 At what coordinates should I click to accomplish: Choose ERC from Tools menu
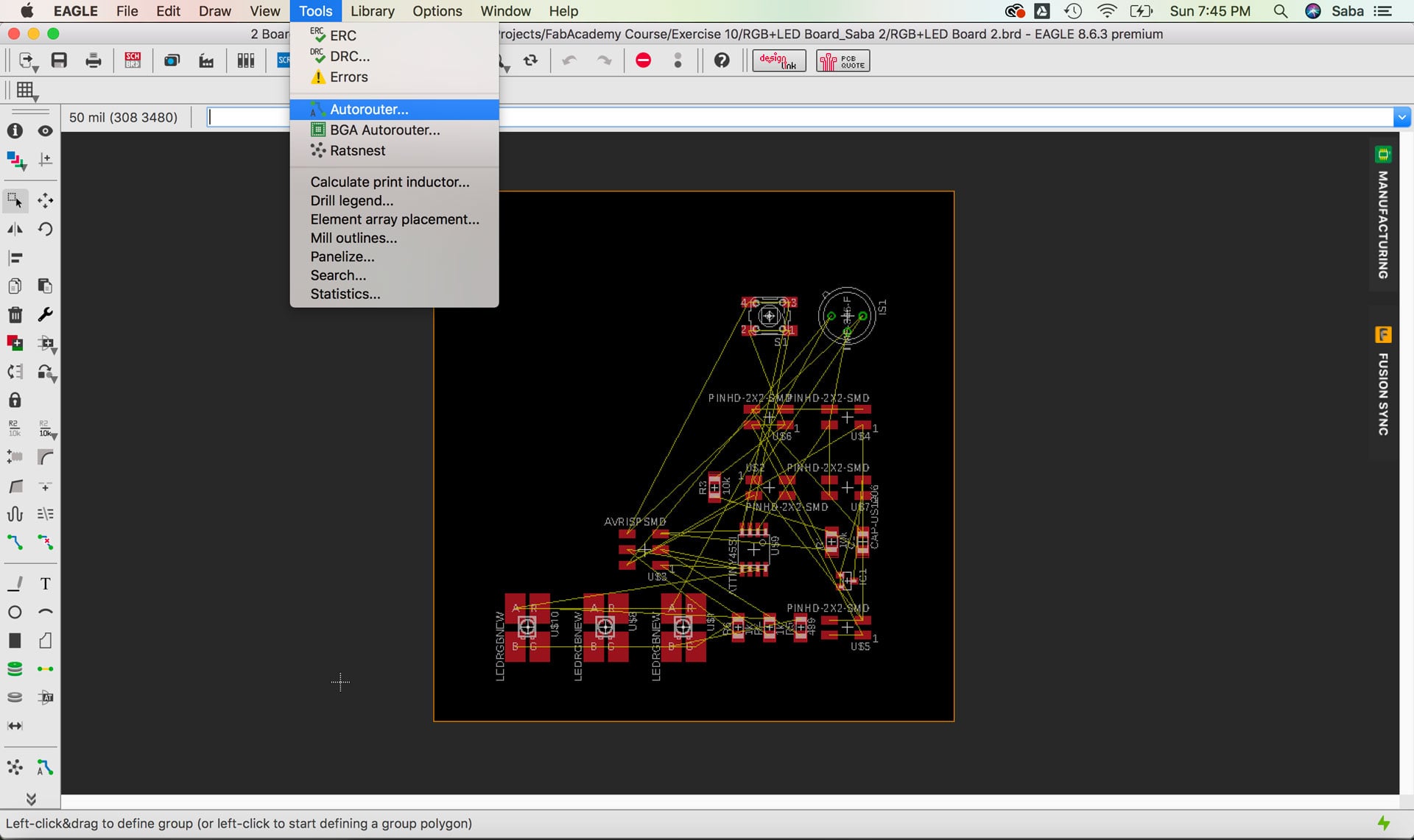(x=394, y=35)
